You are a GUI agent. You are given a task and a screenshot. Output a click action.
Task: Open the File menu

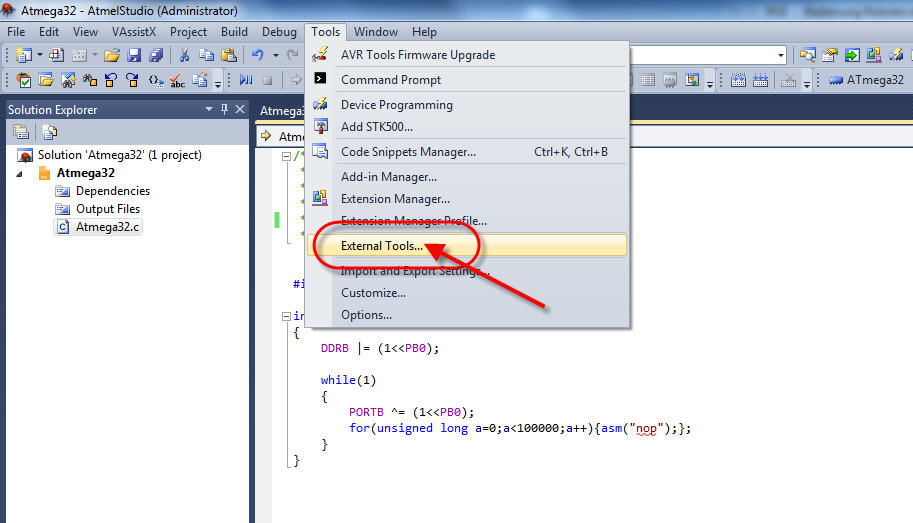coord(16,32)
